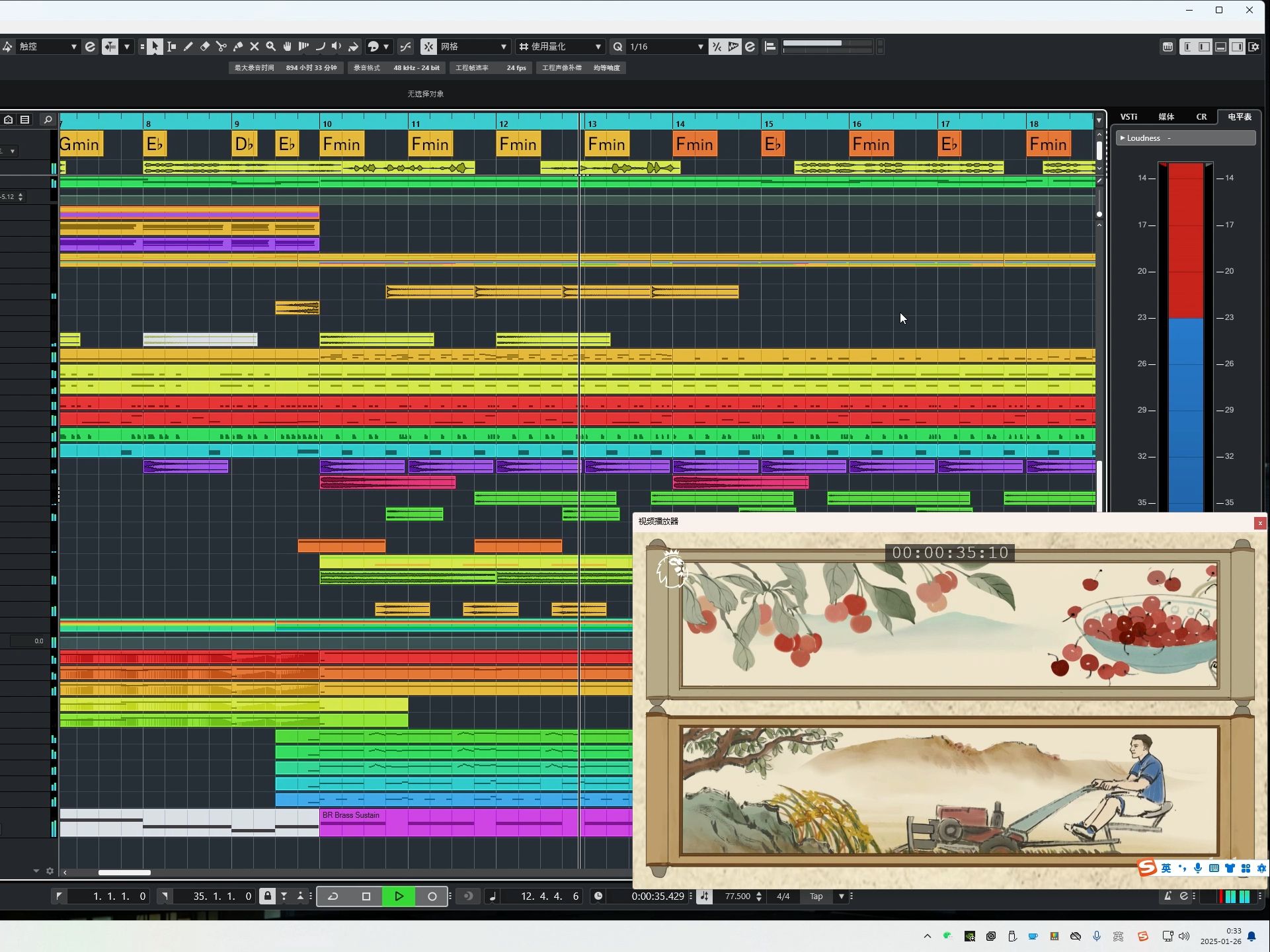Click the Tap tempo button
1270x952 pixels.
tap(816, 896)
